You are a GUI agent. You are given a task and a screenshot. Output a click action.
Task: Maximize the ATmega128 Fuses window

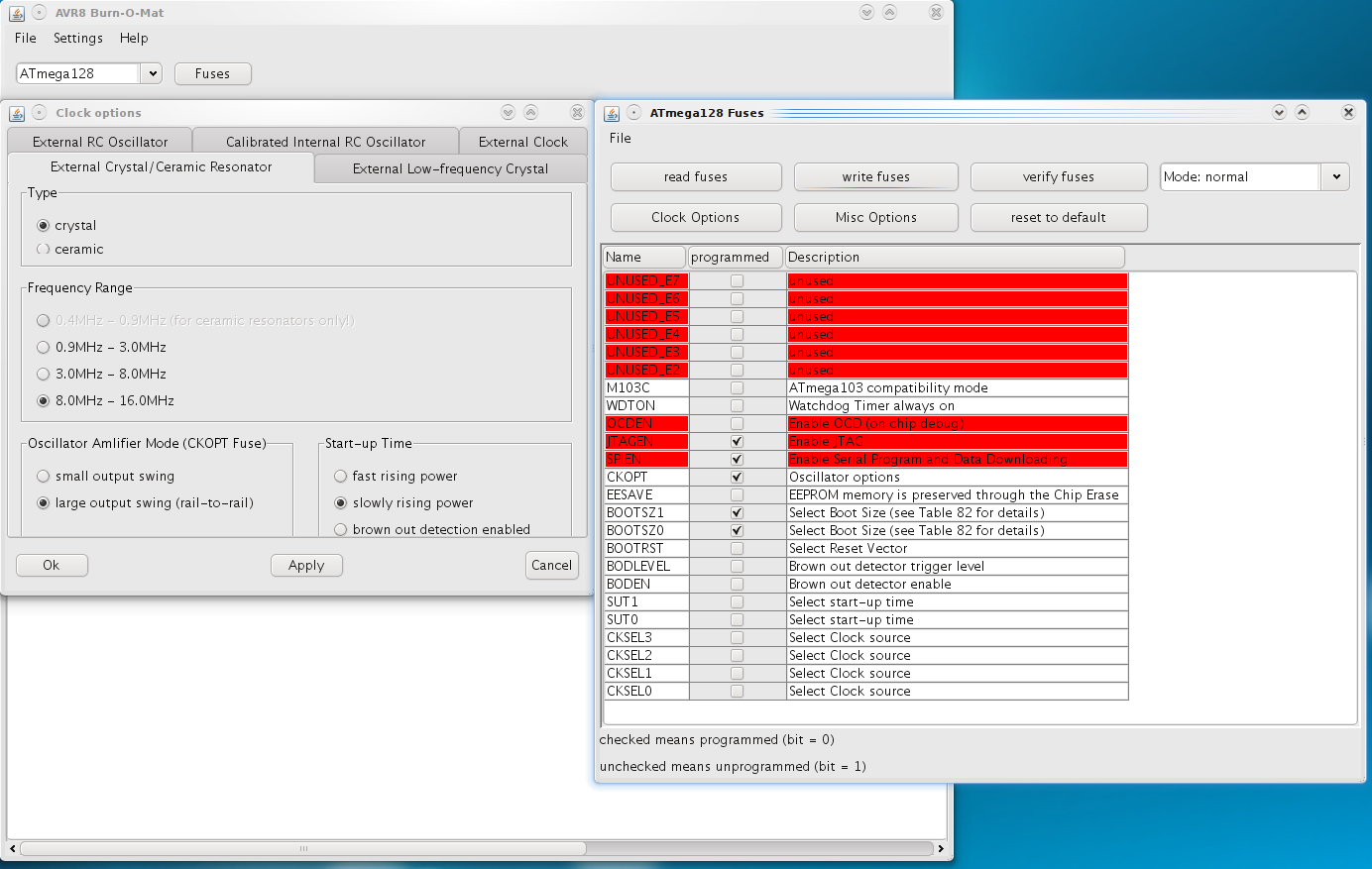click(x=1303, y=113)
